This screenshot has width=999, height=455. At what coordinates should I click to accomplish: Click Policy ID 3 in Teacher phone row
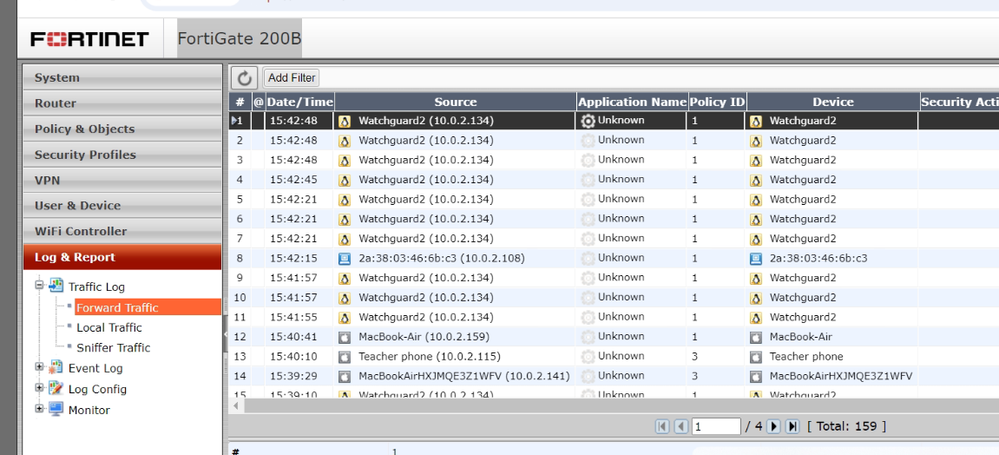pos(694,356)
